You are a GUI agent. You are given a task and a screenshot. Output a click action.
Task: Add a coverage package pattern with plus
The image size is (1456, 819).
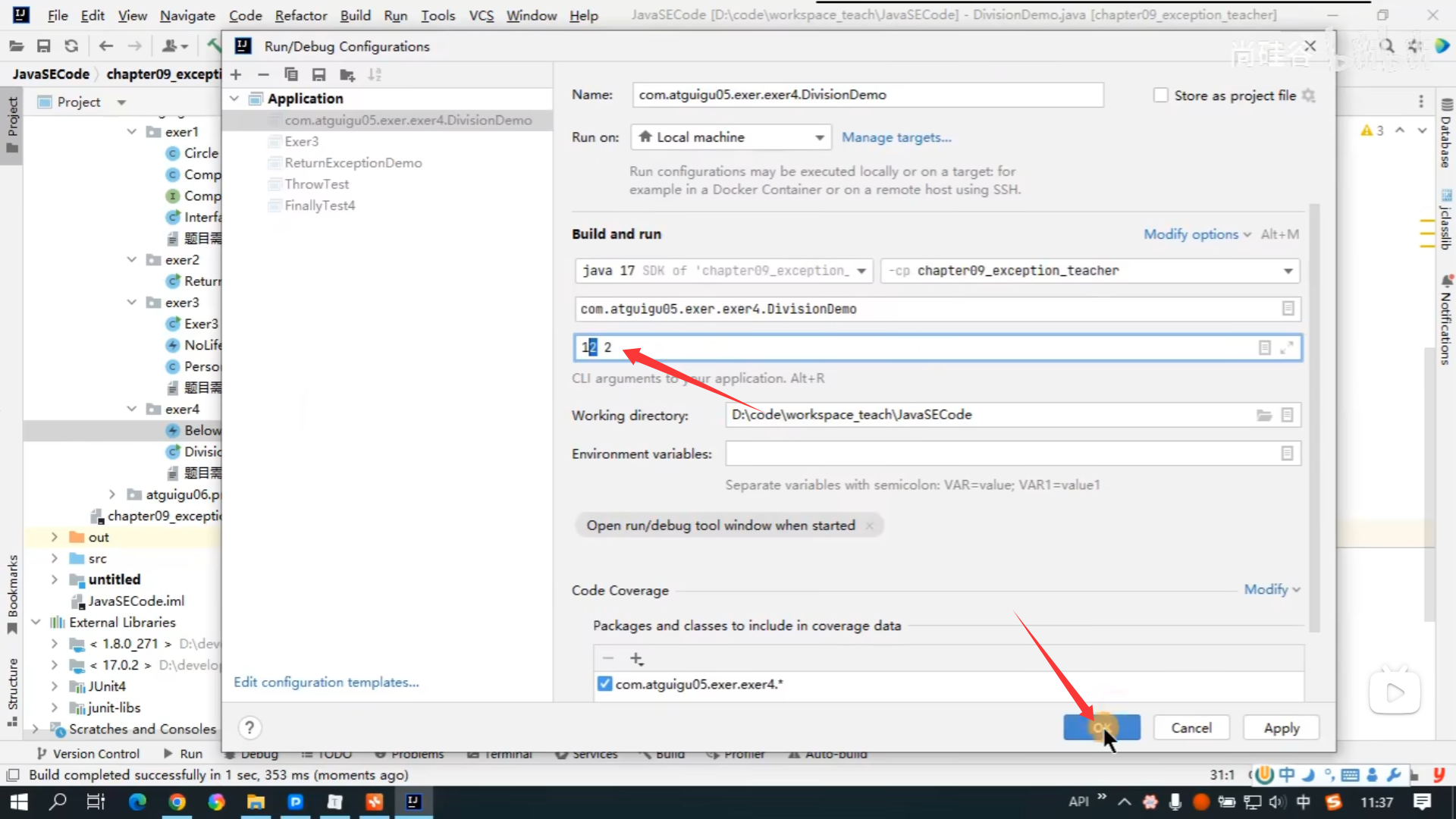click(636, 659)
